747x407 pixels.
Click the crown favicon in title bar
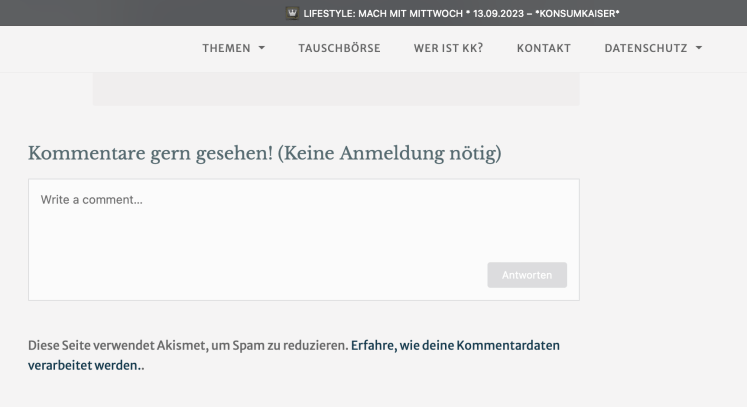[292, 11]
